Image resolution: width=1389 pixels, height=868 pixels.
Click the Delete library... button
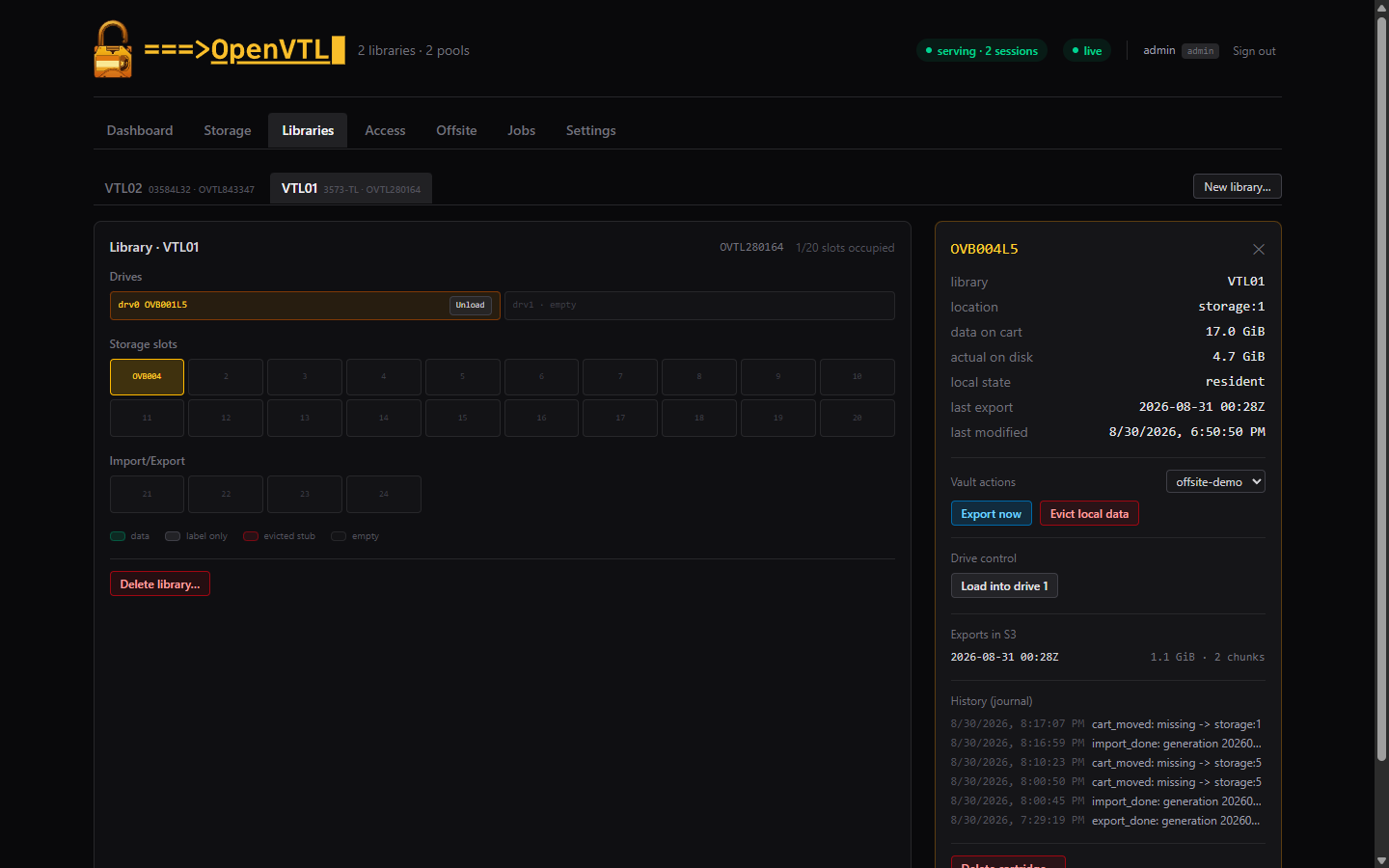160,583
